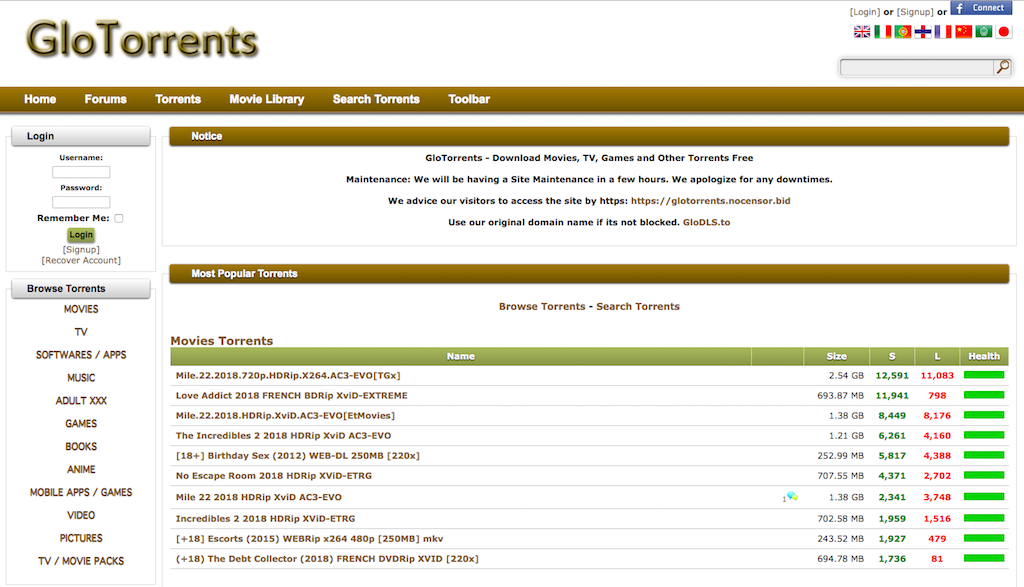Screen dimensions: 1024x587
Task: Browse the PICTURES category
Action: point(81,537)
